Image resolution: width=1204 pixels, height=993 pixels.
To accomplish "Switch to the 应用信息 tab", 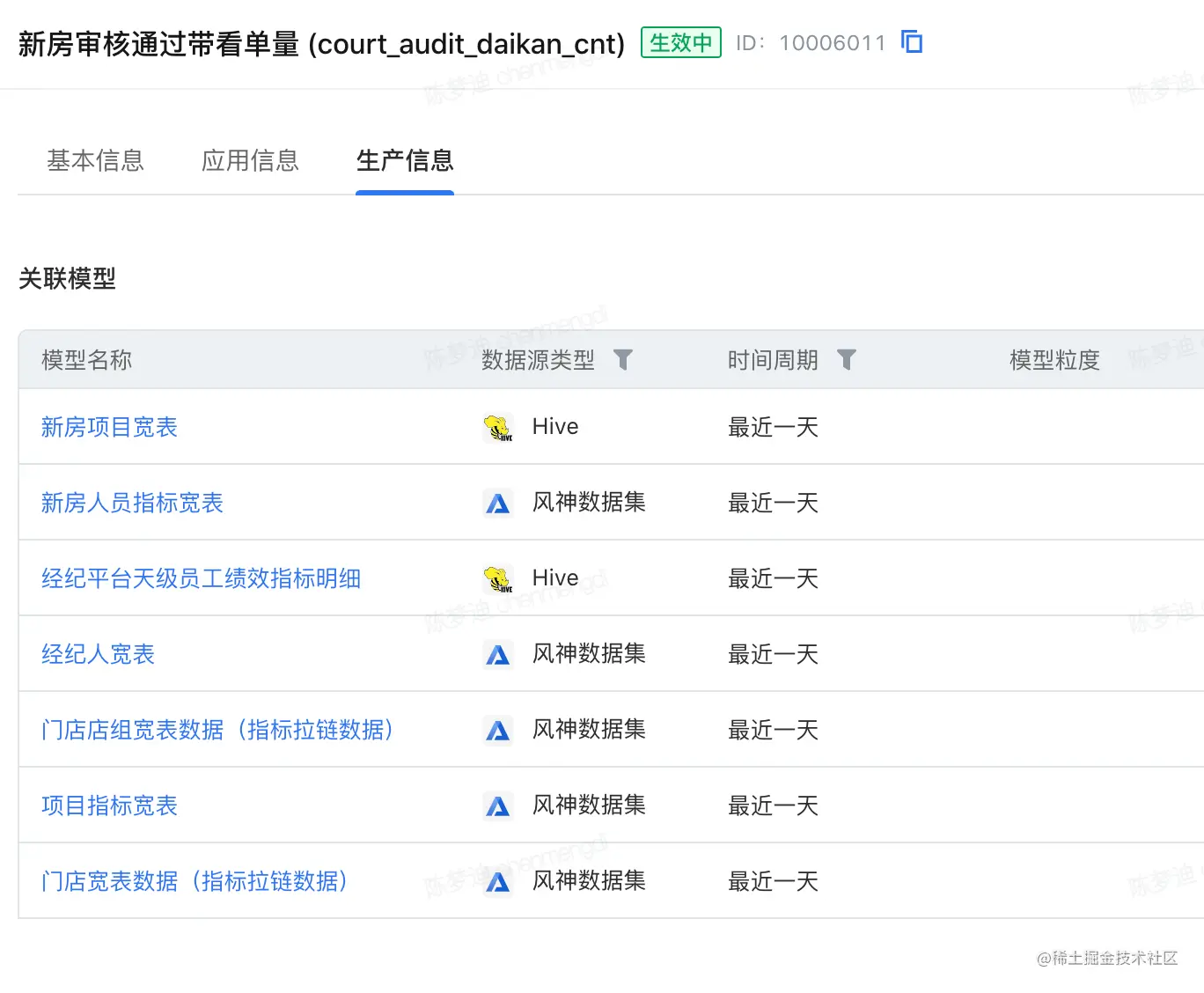I will [250, 160].
